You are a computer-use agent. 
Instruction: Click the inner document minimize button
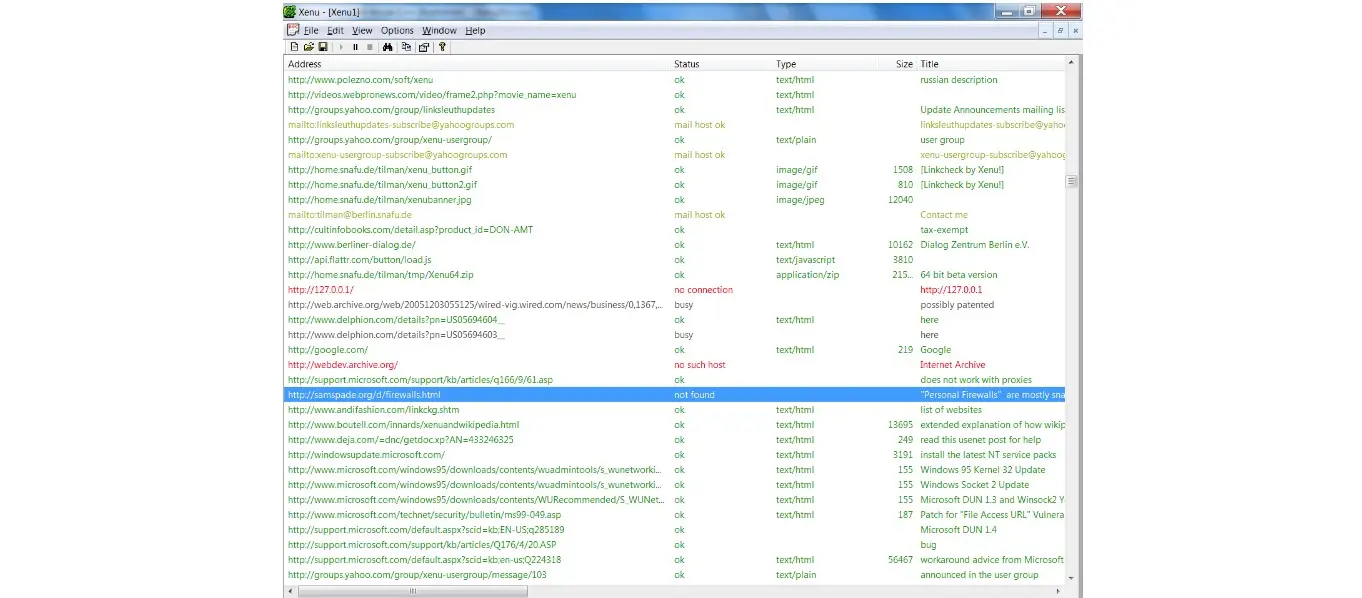(x=1045, y=31)
